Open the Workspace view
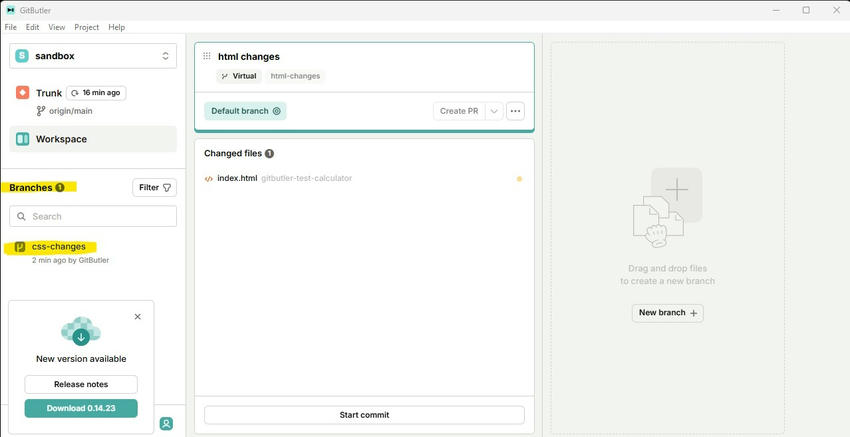Screen dimensions: 850x437 point(93,139)
